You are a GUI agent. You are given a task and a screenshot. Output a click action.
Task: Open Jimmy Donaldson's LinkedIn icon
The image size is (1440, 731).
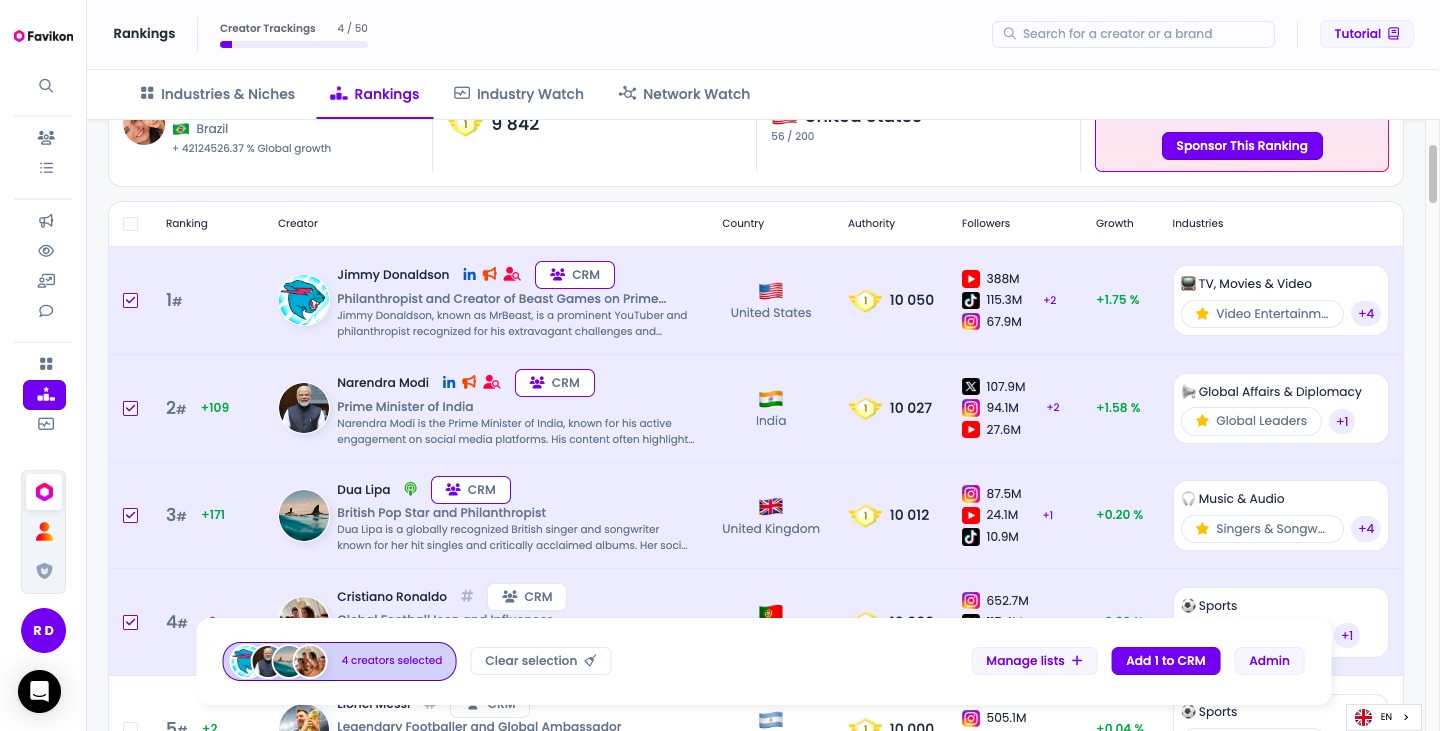point(469,274)
